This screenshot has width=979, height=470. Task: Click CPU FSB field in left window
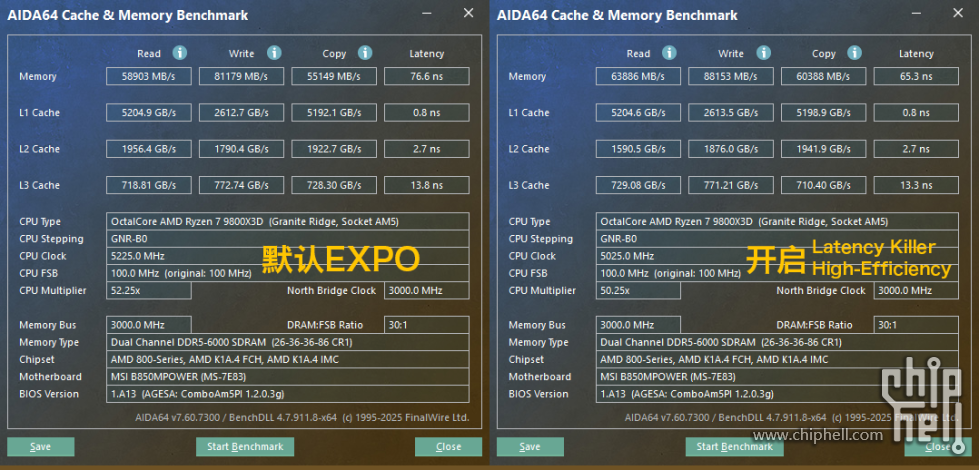point(288,273)
